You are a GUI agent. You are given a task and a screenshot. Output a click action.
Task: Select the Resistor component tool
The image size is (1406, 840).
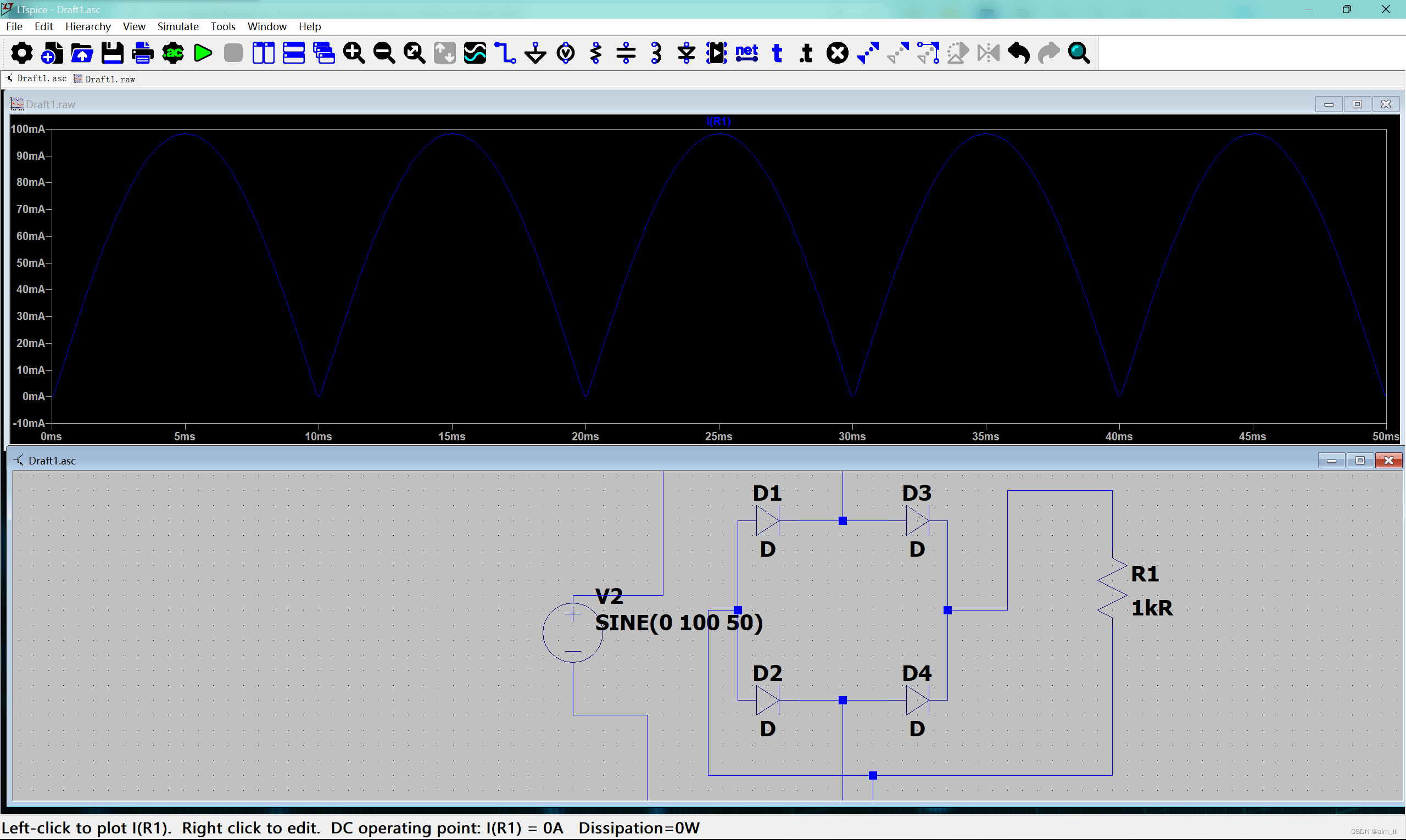pyautogui.click(x=596, y=53)
